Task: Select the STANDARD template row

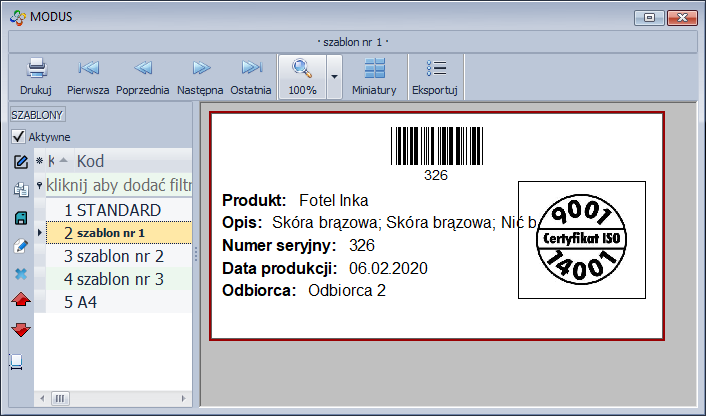Action: (118, 210)
